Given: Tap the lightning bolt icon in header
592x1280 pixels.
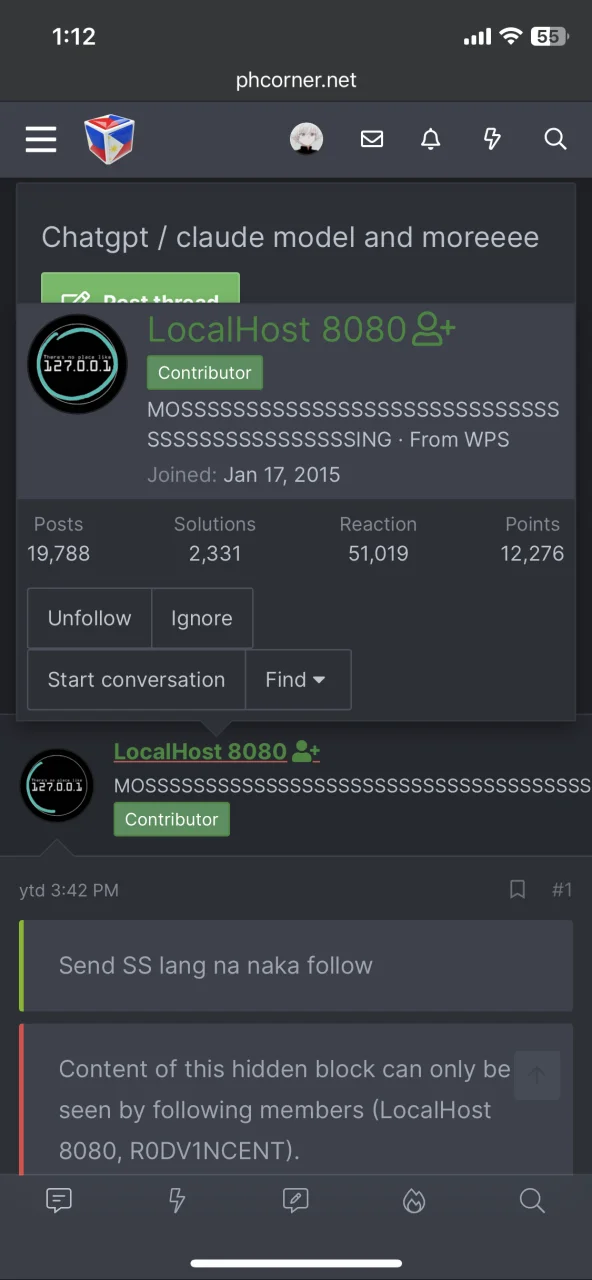Looking at the screenshot, I should [492, 139].
